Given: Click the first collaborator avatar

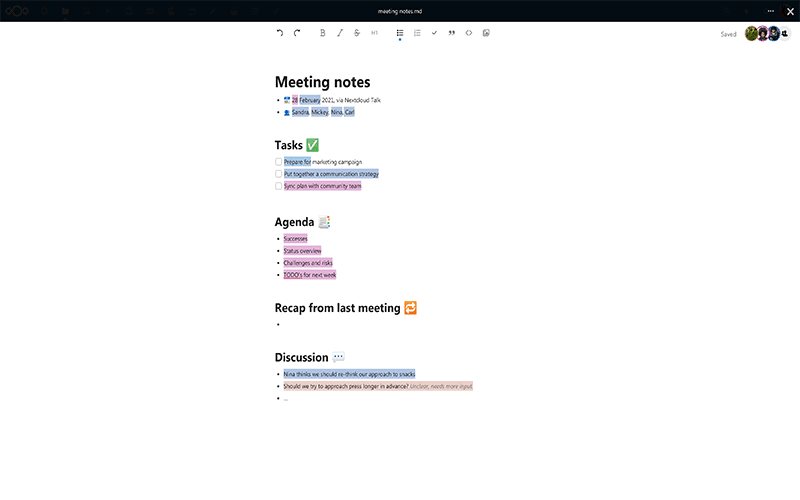Looking at the screenshot, I should click(x=752, y=33).
